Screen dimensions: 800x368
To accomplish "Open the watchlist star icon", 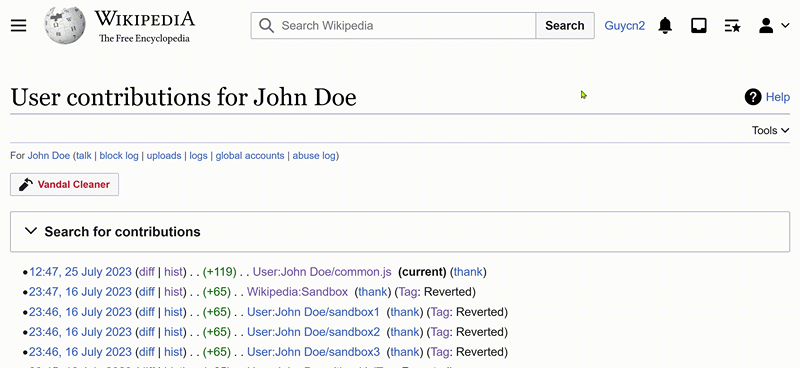I will [733, 26].
